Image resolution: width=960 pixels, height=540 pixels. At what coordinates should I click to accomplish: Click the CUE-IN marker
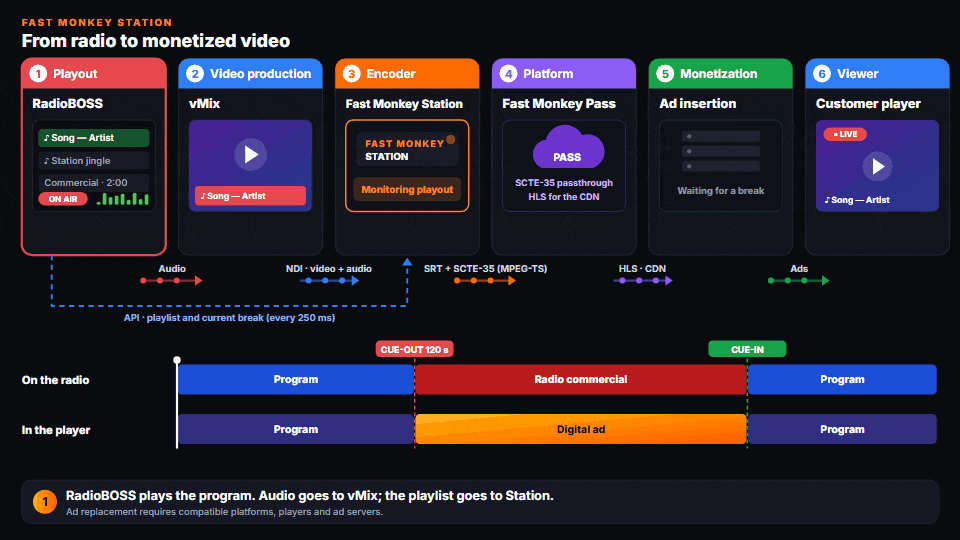(x=747, y=349)
